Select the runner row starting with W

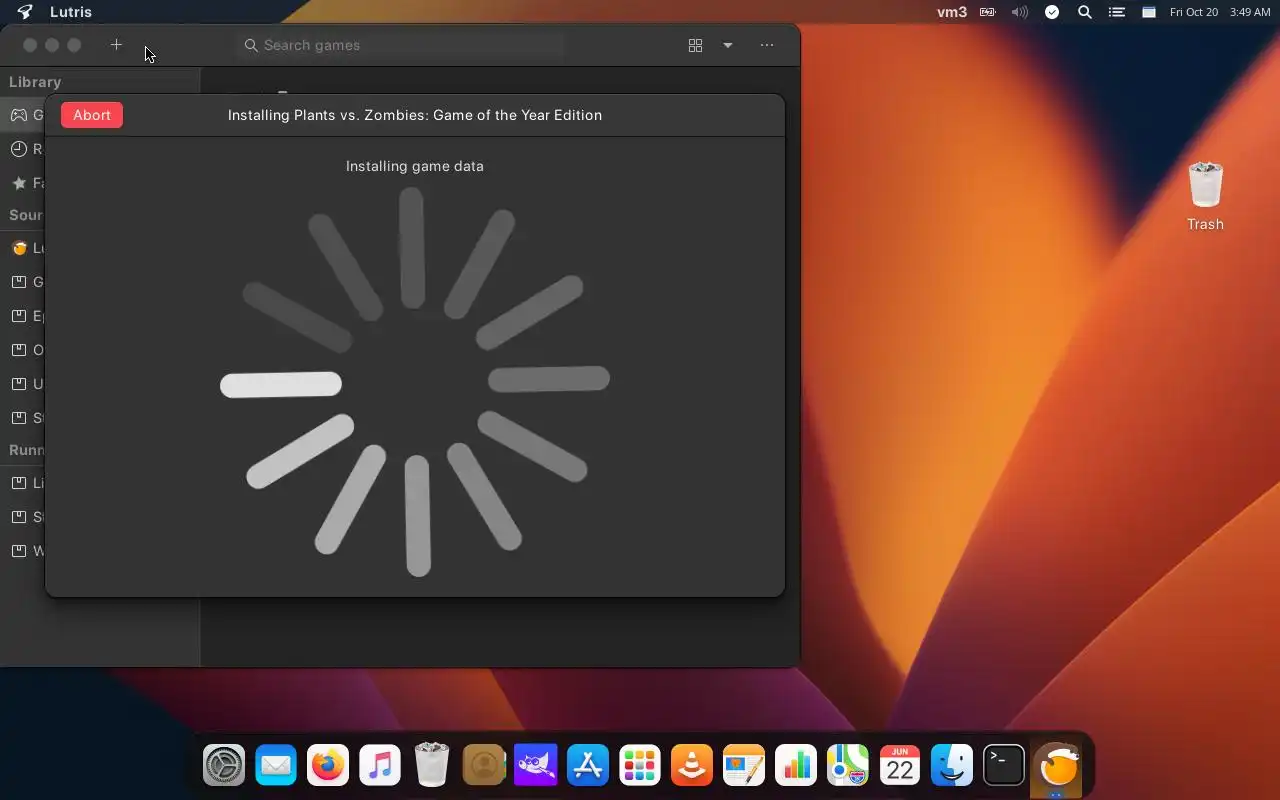click(x=22, y=551)
